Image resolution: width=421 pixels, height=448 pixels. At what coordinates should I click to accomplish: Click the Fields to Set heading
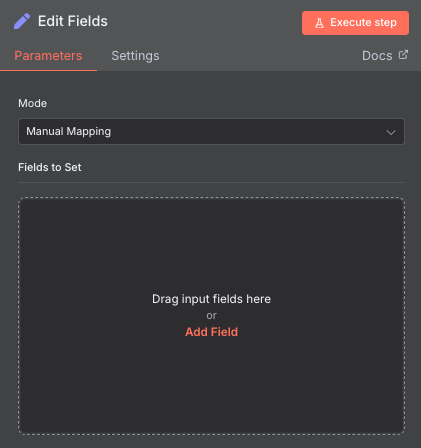click(x=50, y=167)
